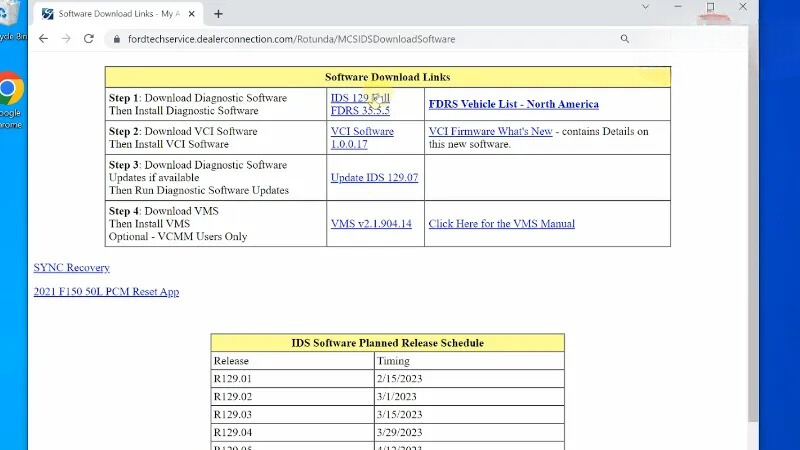Click the page vertical scrollbar
Screen dimensions: 800x450
[753, 235]
